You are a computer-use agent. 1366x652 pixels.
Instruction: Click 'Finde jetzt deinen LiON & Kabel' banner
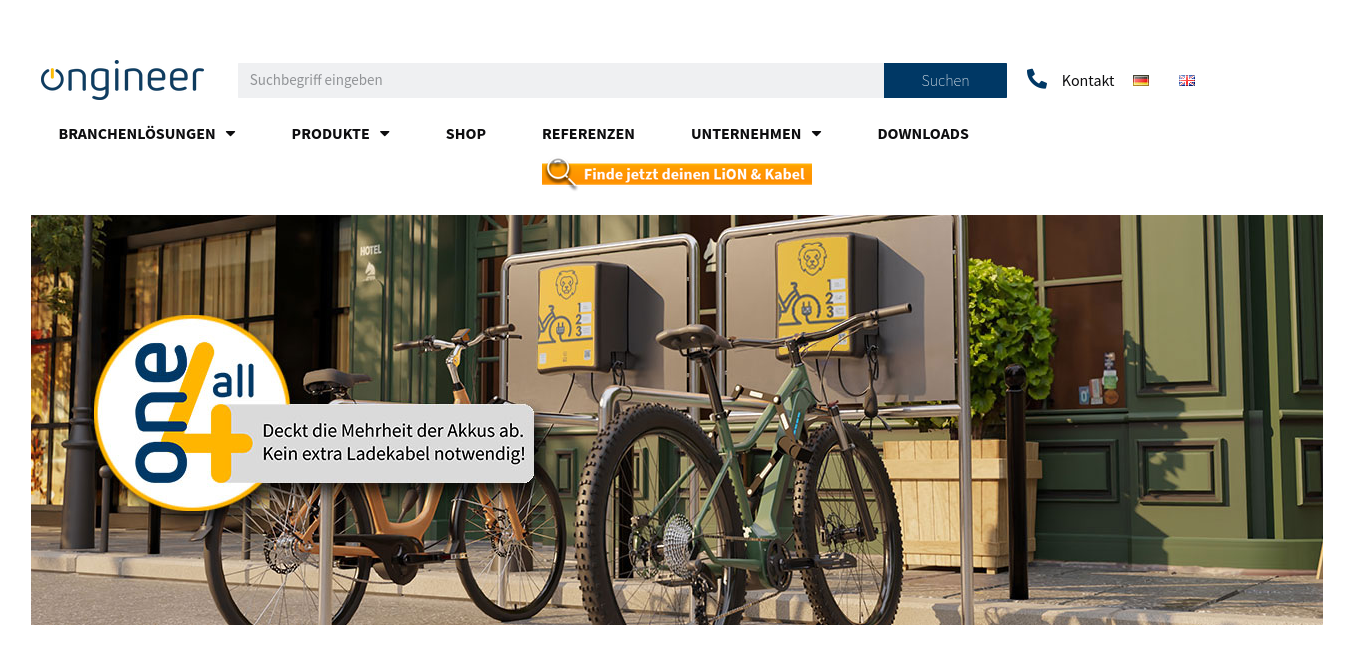(x=677, y=174)
